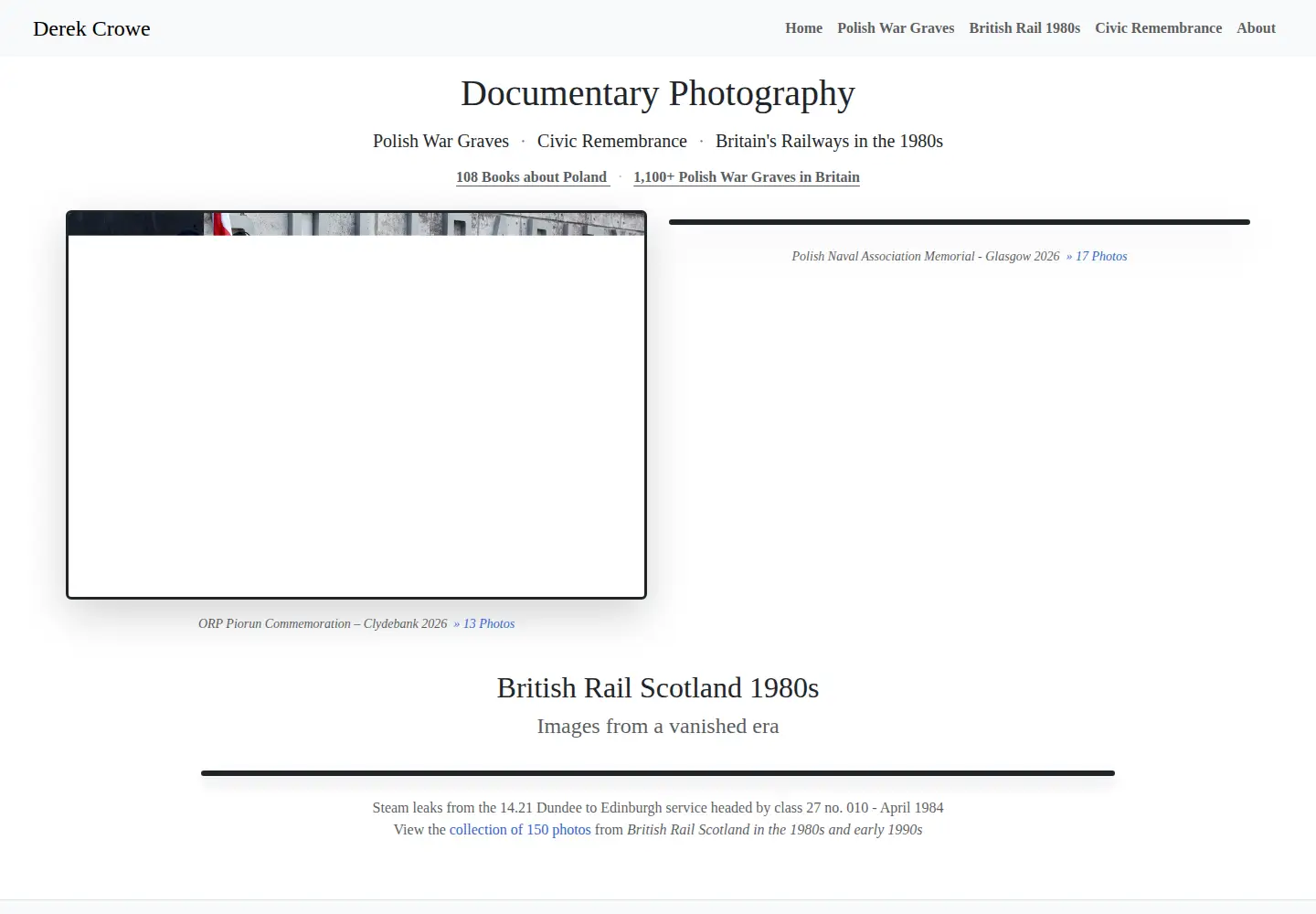The image size is (1316, 914).
Task: Click the 'Images from a vanished era' subtitle
Action: point(658,727)
